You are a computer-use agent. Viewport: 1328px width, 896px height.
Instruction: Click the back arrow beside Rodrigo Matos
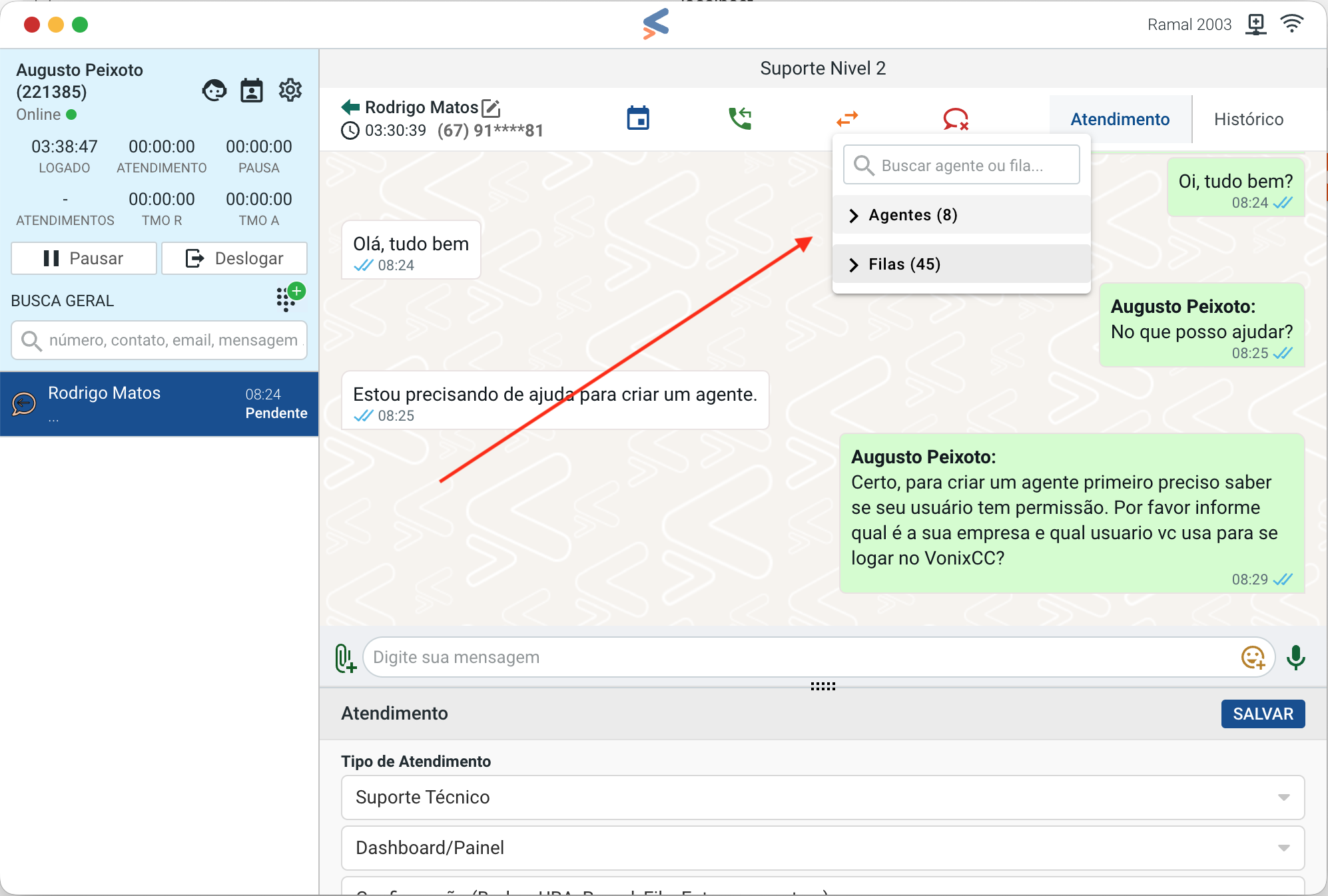pyautogui.click(x=350, y=107)
